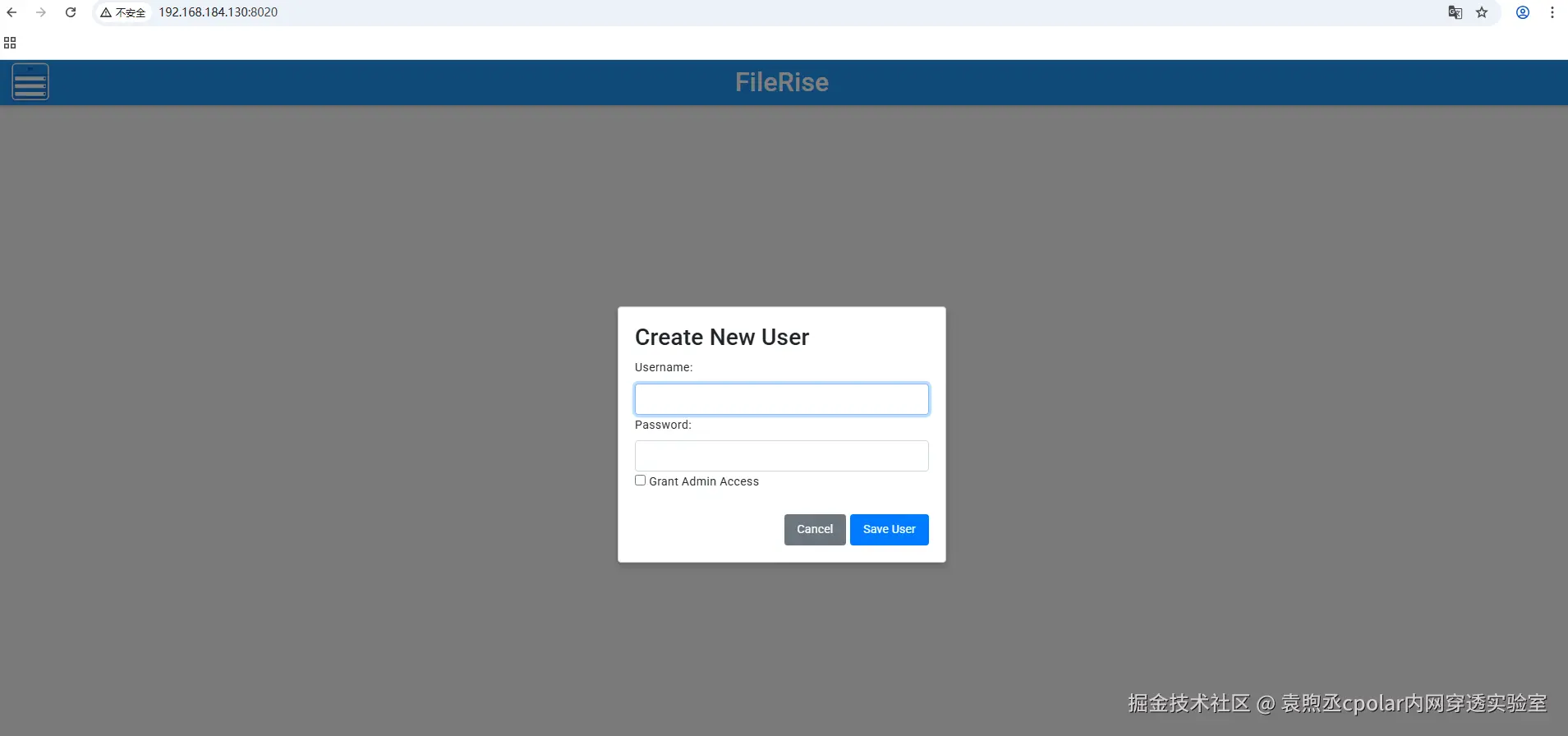Click the 'Username:' label
Image resolution: width=1568 pixels, height=736 pixels.
pyautogui.click(x=664, y=367)
